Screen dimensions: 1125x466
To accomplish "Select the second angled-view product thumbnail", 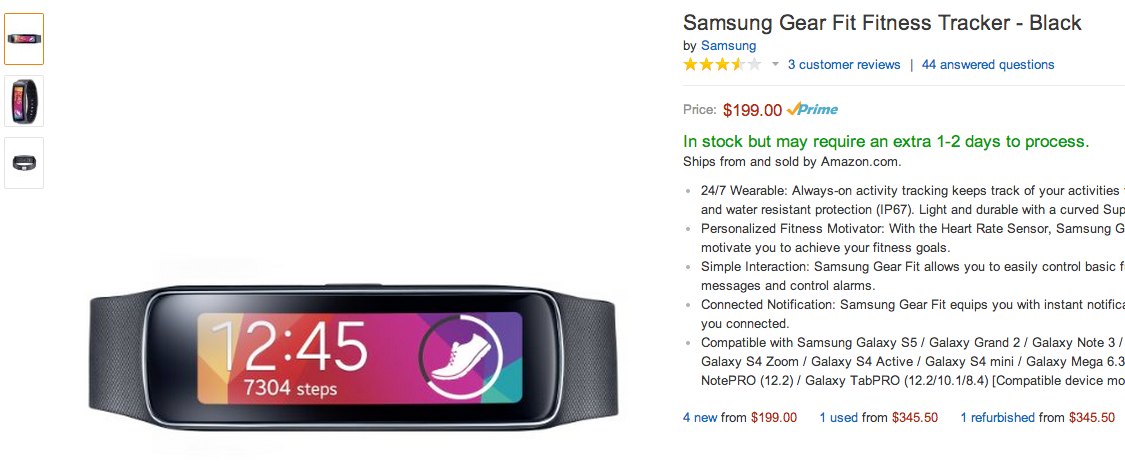I will pos(24,101).
